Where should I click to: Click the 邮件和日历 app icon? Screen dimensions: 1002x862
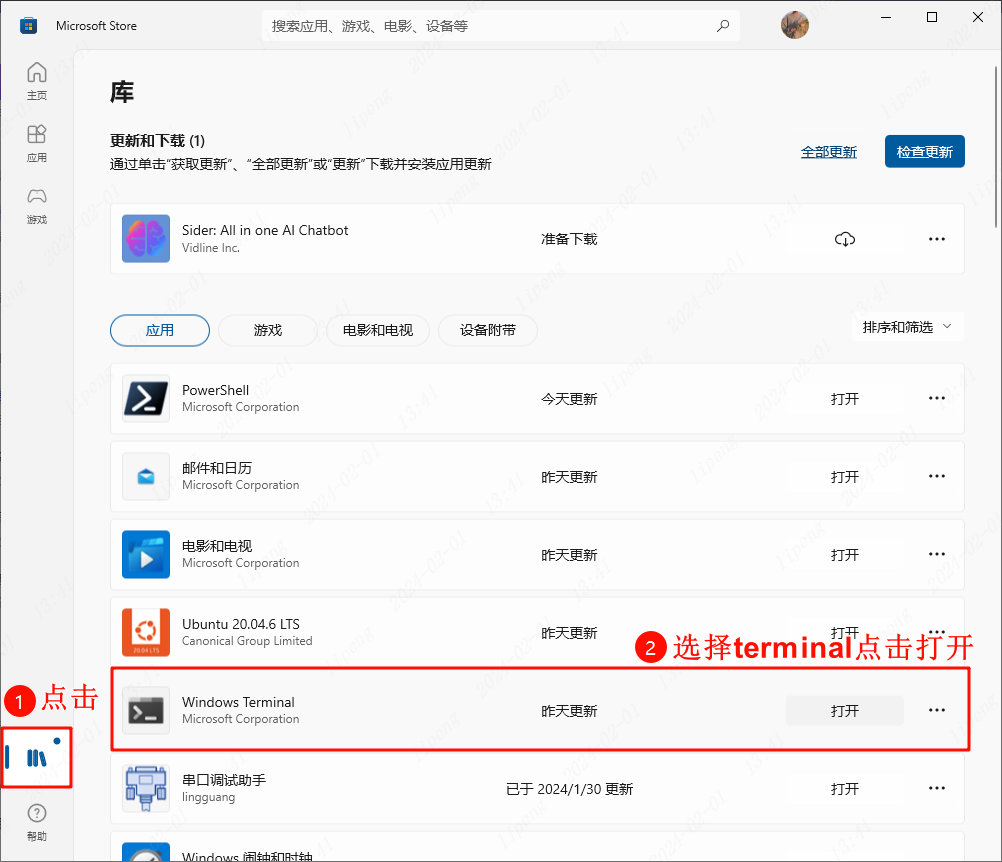point(146,476)
